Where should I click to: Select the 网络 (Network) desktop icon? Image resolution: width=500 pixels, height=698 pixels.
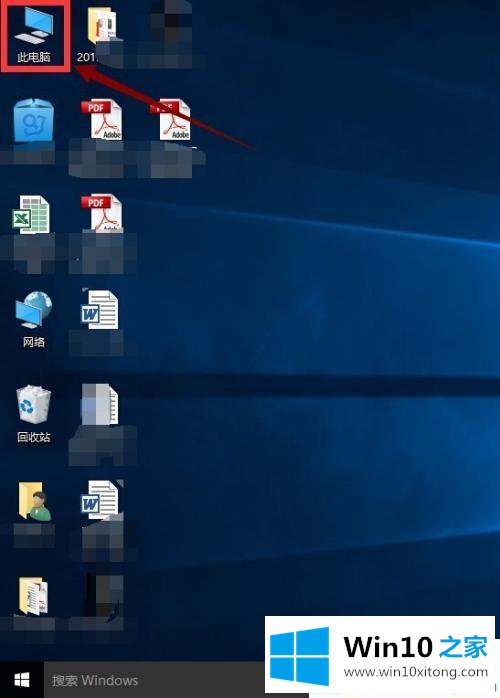click(34, 319)
